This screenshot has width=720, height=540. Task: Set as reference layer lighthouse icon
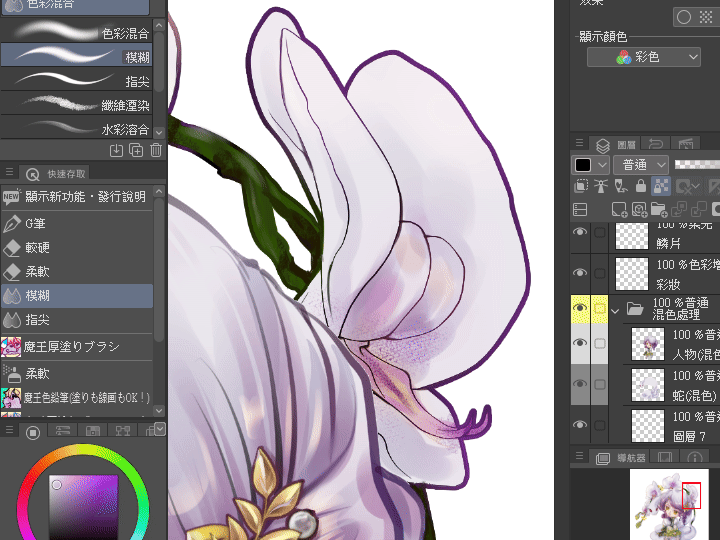coord(601,186)
